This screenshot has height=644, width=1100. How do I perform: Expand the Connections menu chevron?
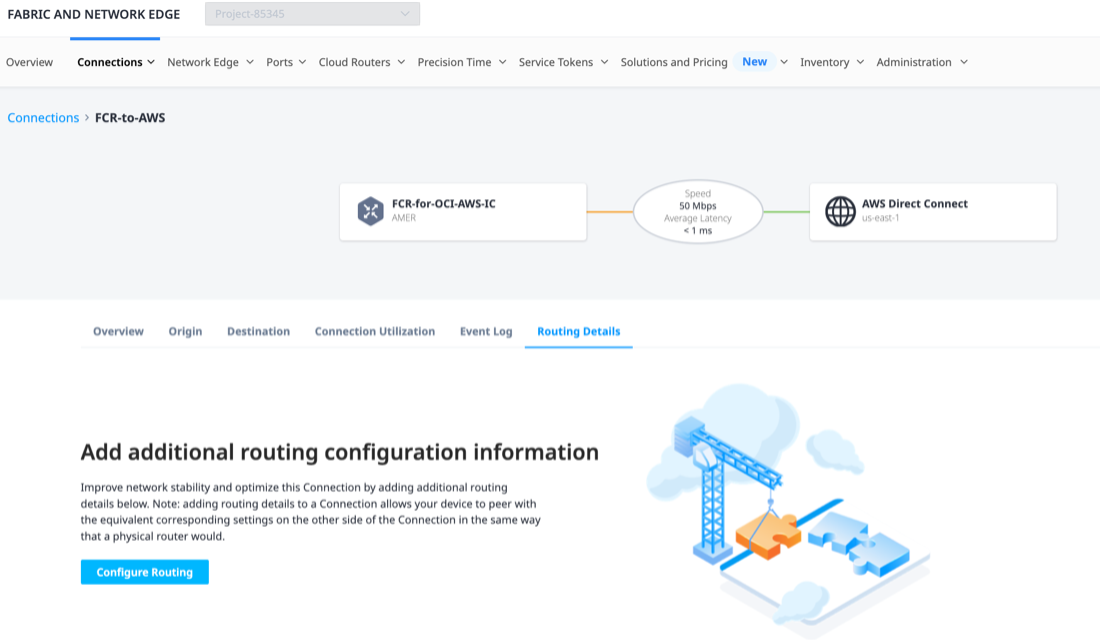click(x=151, y=62)
